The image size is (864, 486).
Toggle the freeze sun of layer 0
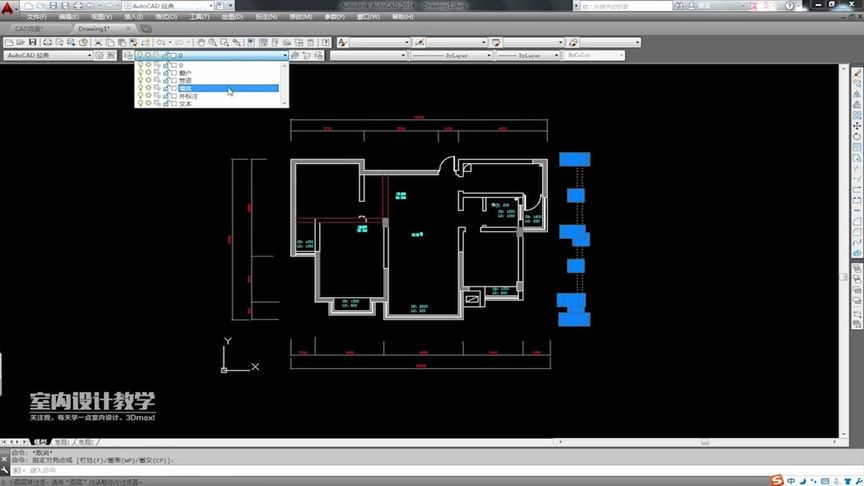pos(148,65)
